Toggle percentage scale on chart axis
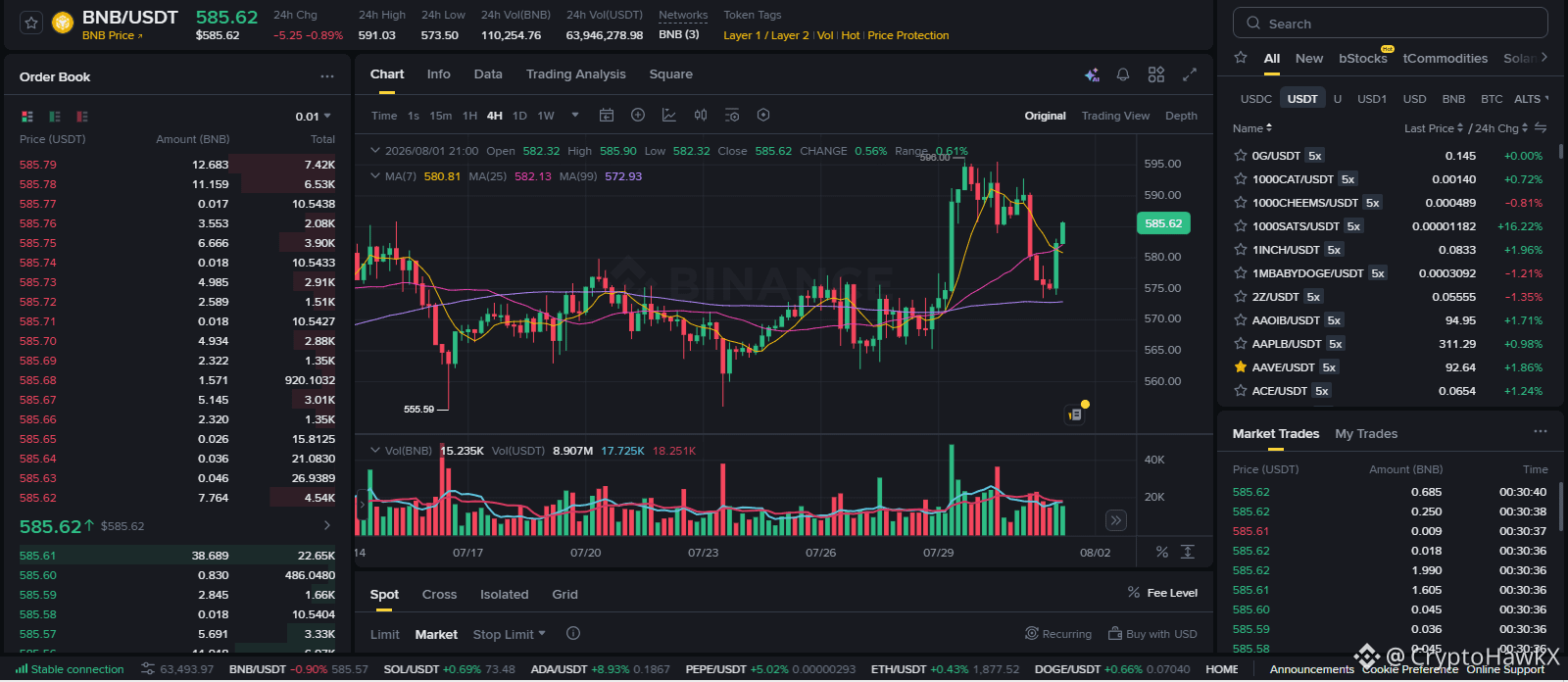 [x=1162, y=553]
